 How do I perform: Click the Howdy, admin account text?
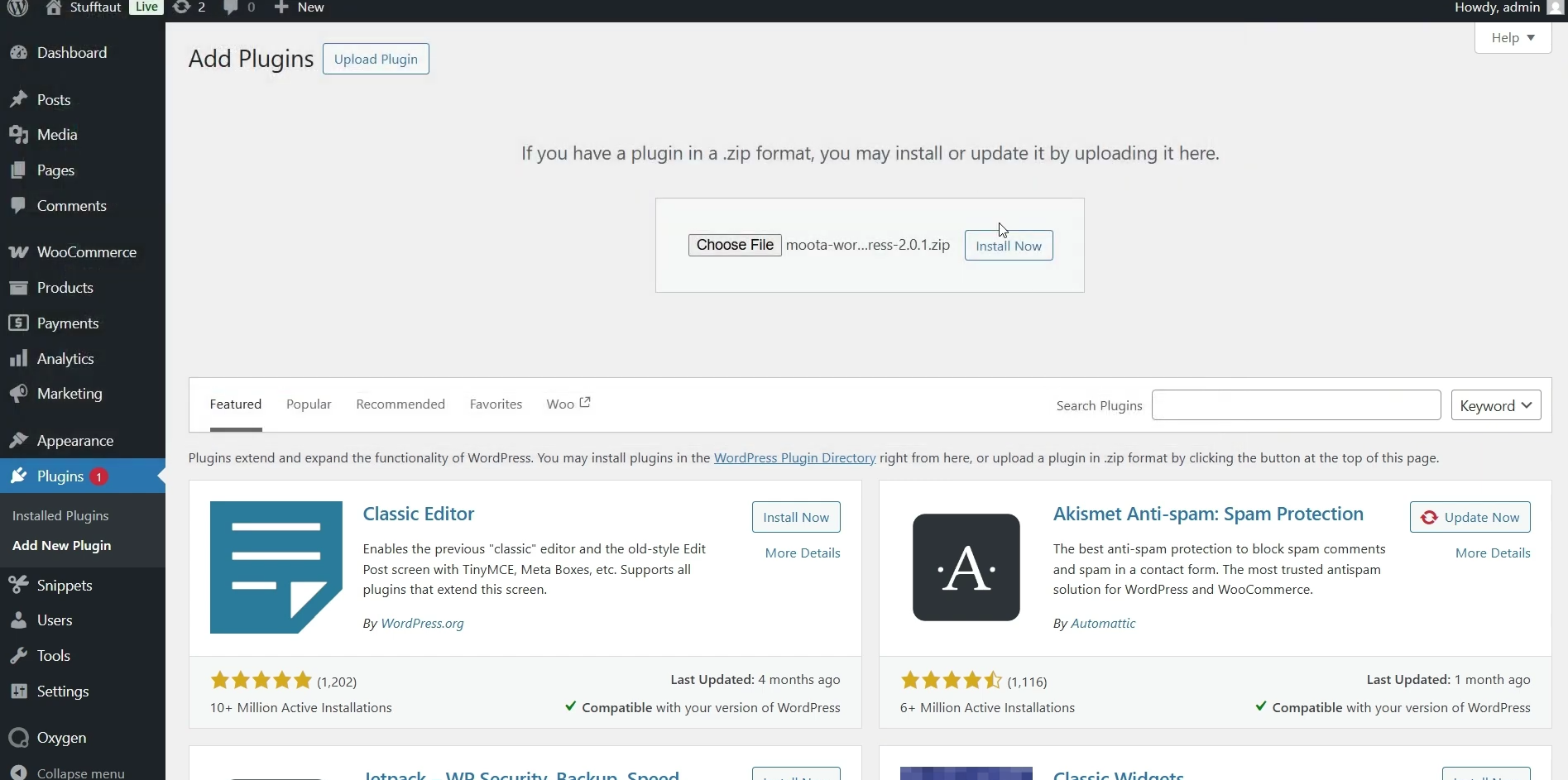click(x=1497, y=7)
